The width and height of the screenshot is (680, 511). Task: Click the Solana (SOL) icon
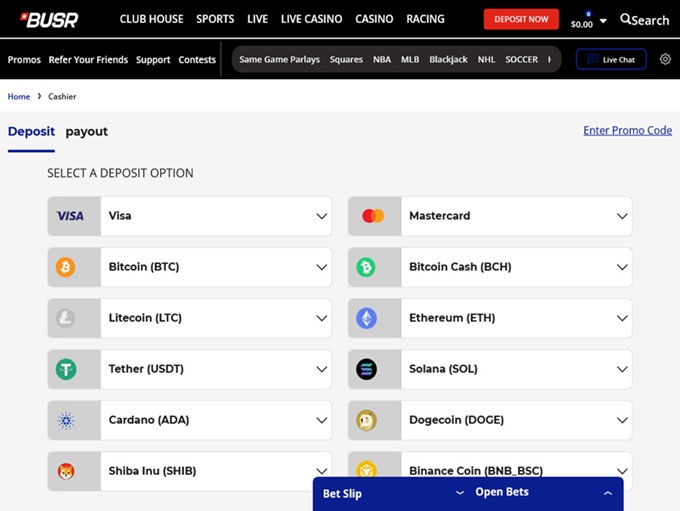(x=367, y=369)
